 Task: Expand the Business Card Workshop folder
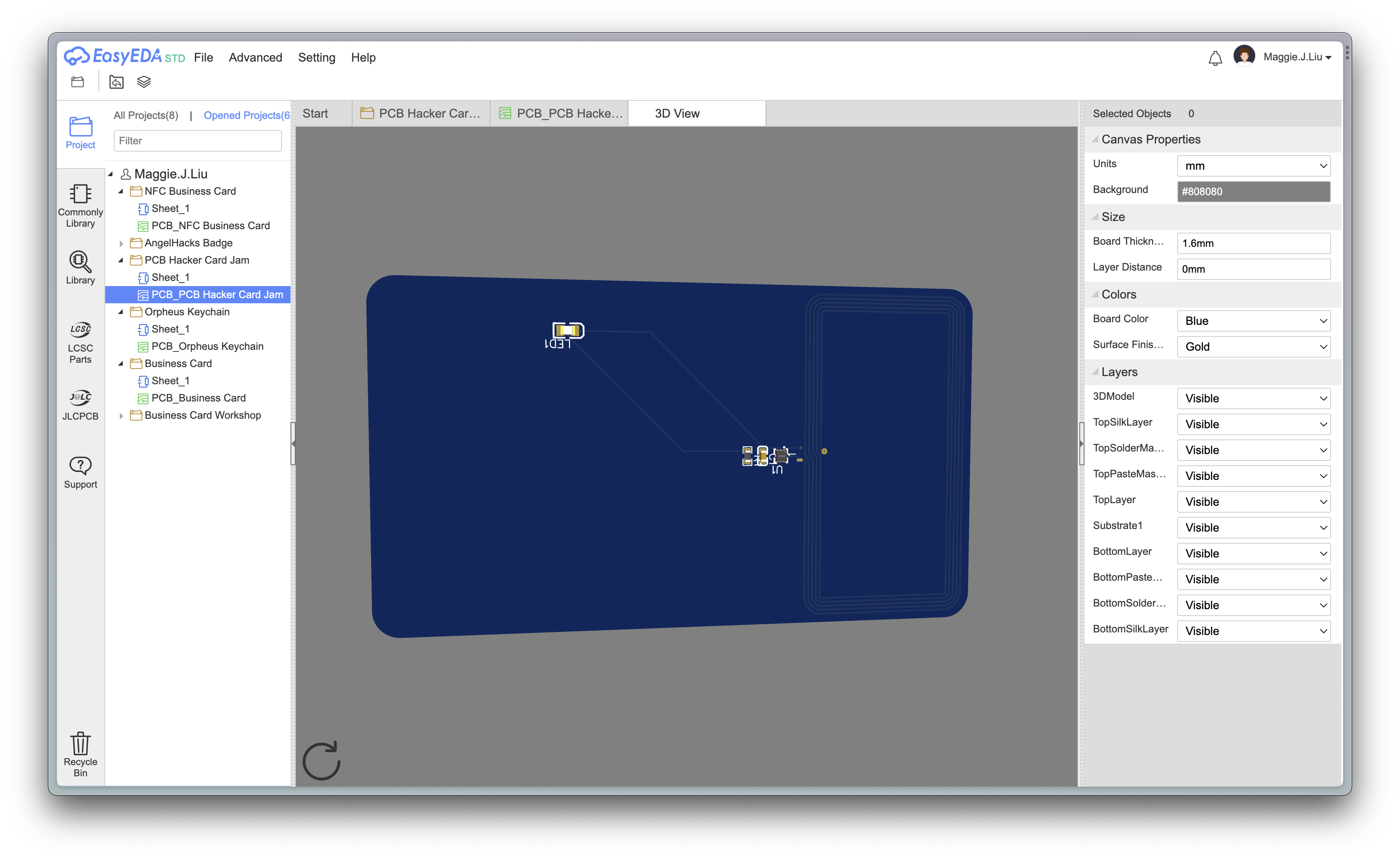121,415
